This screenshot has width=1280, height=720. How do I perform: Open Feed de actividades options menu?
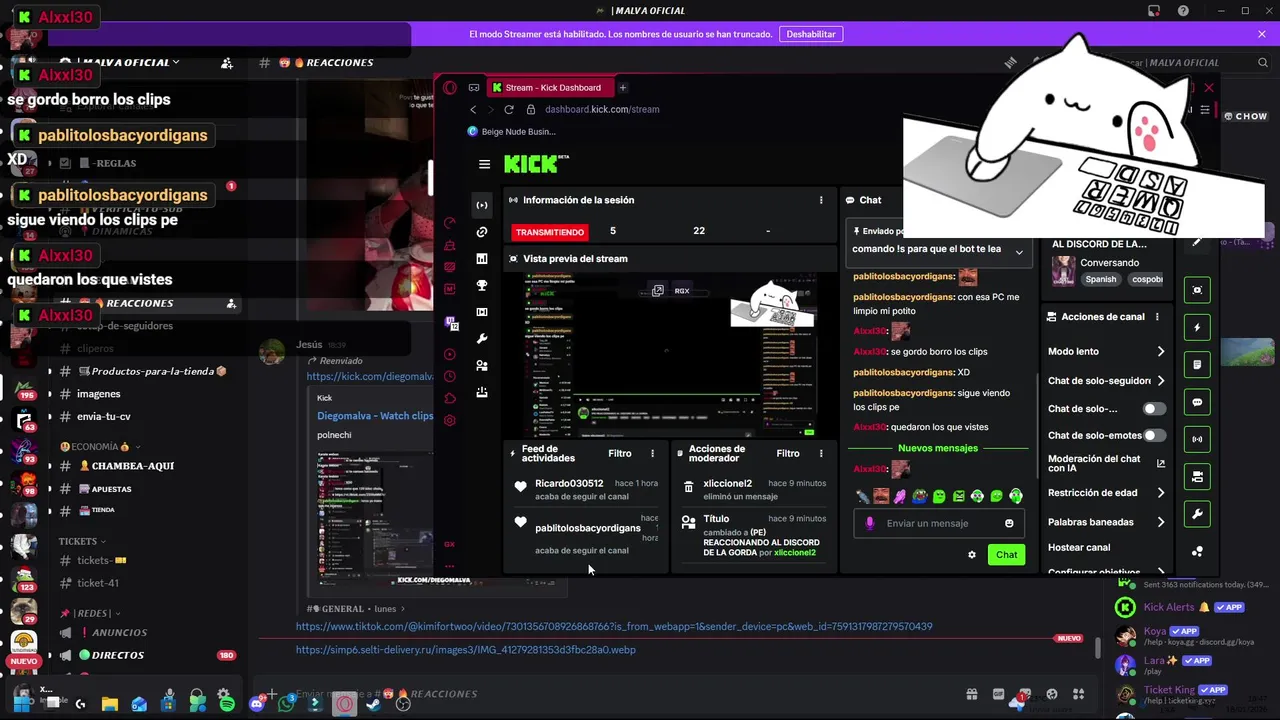[652, 454]
